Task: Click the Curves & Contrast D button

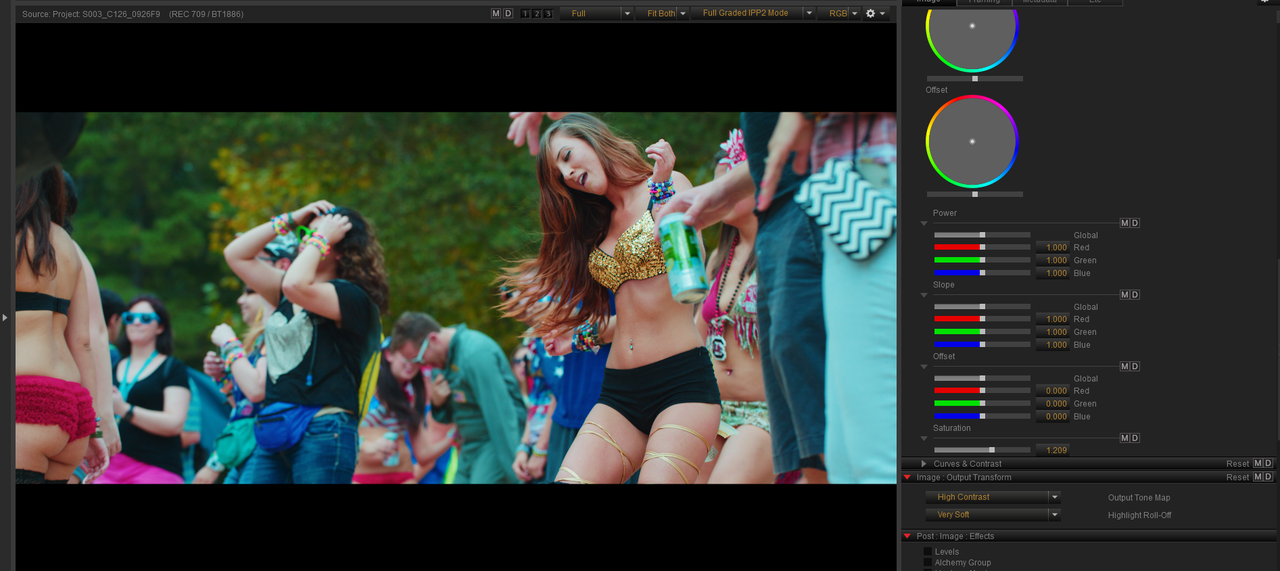Action: coord(1268,464)
